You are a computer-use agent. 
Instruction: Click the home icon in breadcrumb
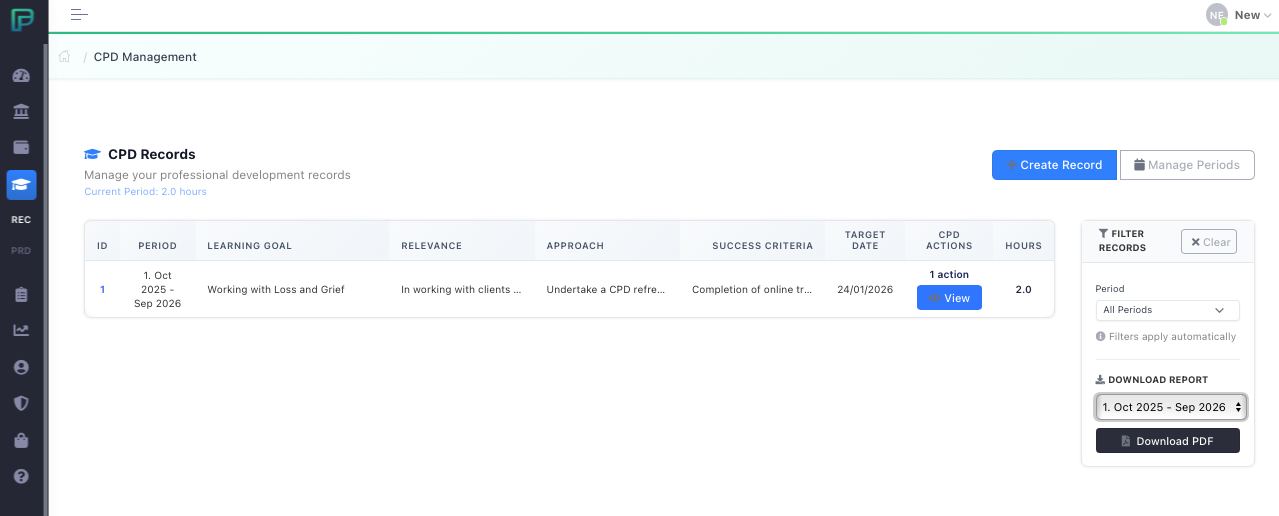click(x=65, y=57)
